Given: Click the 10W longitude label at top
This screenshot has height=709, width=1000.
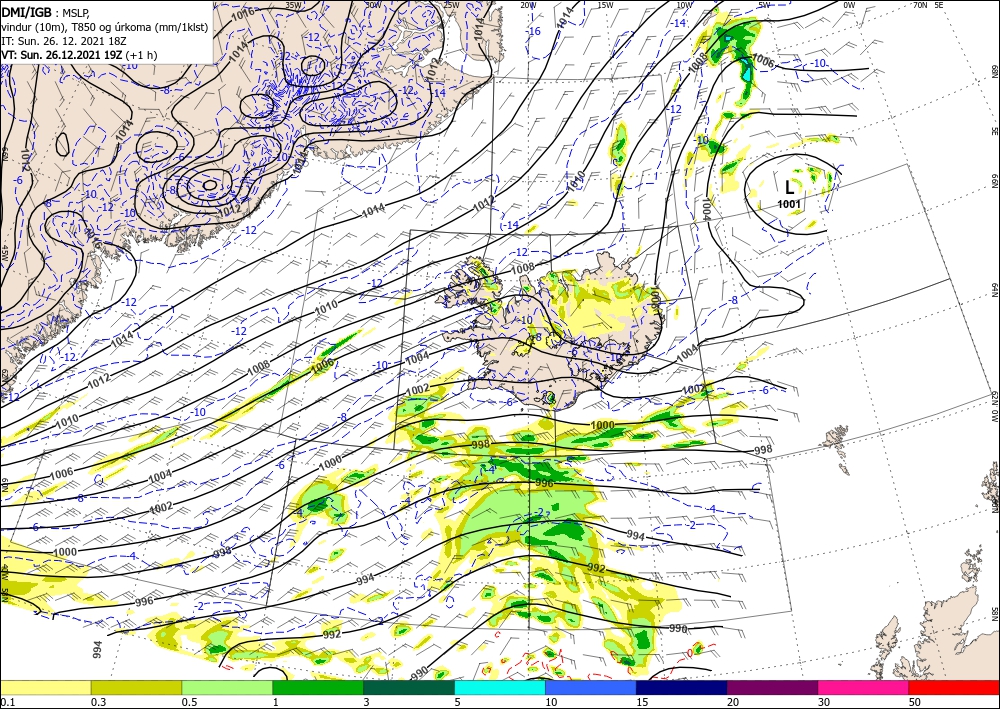Looking at the screenshot, I should click(684, 5).
